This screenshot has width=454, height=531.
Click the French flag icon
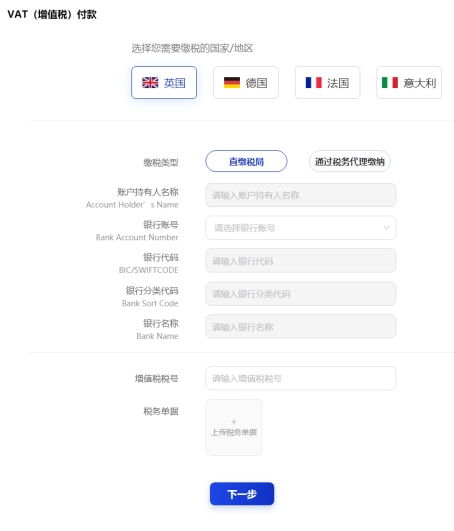314,83
